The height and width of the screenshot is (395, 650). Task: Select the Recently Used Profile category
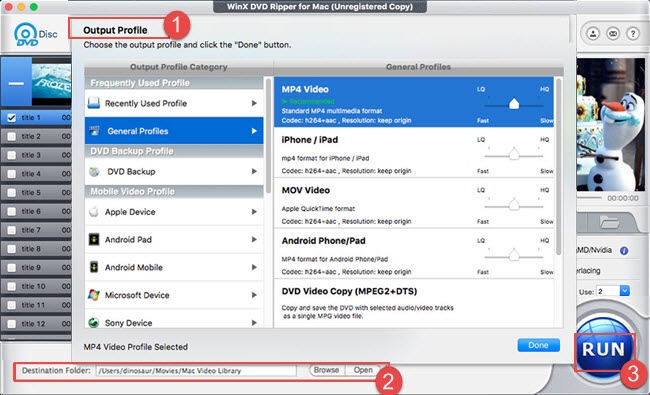click(x=174, y=103)
